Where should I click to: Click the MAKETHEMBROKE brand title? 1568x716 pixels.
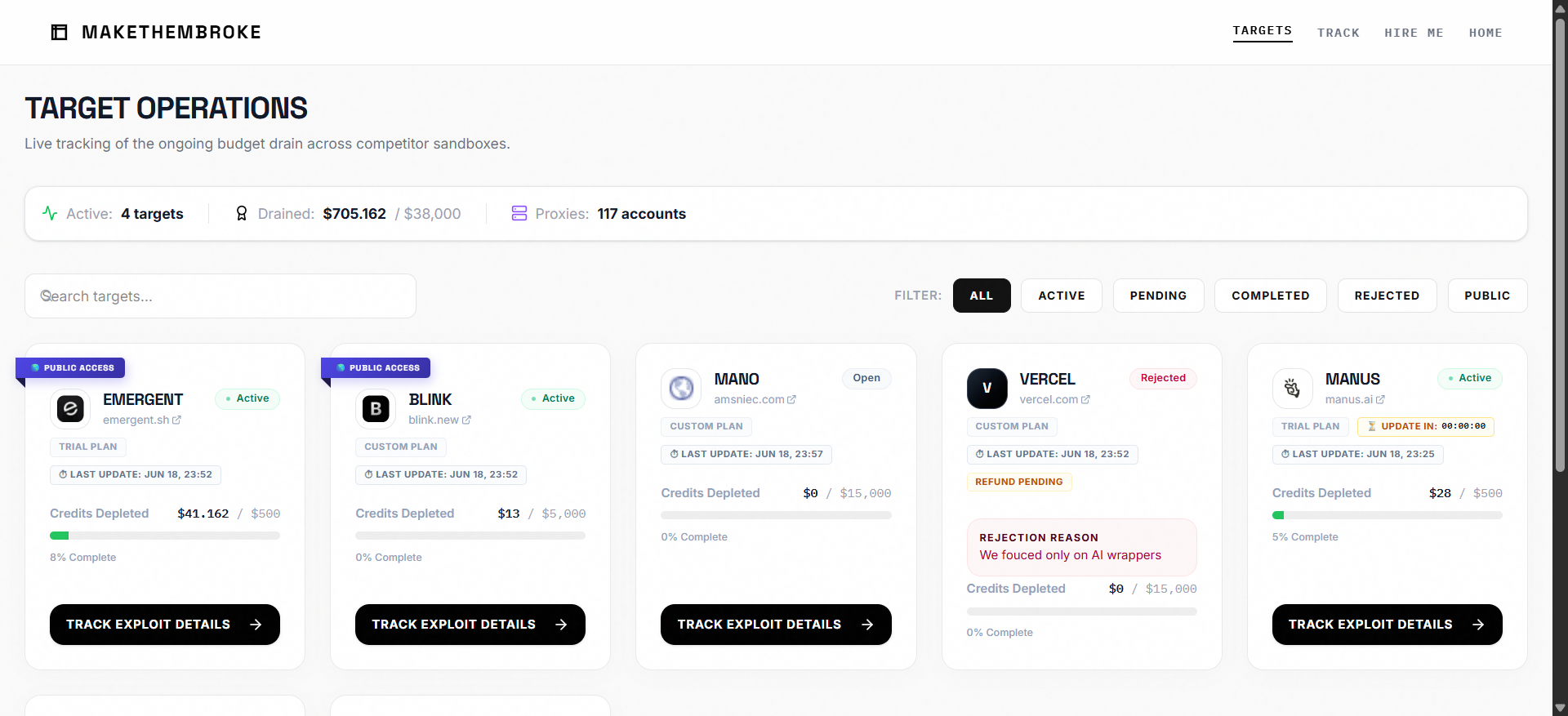pyautogui.click(x=171, y=33)
